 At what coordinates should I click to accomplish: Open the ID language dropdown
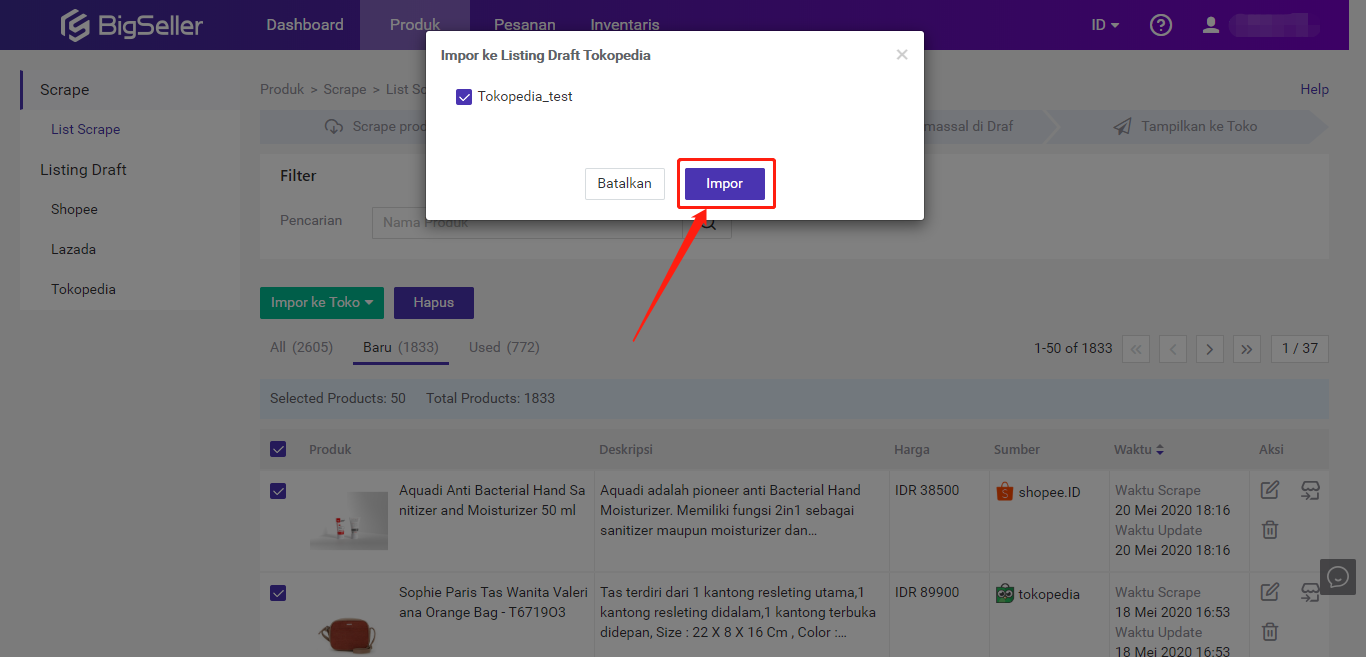pos(1105,25)
